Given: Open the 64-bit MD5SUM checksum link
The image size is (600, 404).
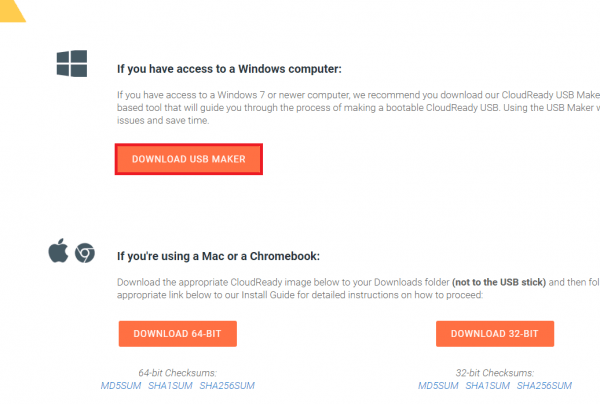Looking at the screenshot, I should [x=121, y=386].
